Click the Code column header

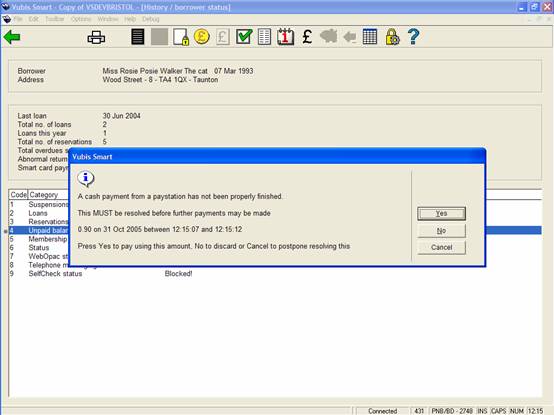pyautogui.click(x=18, y=195)
